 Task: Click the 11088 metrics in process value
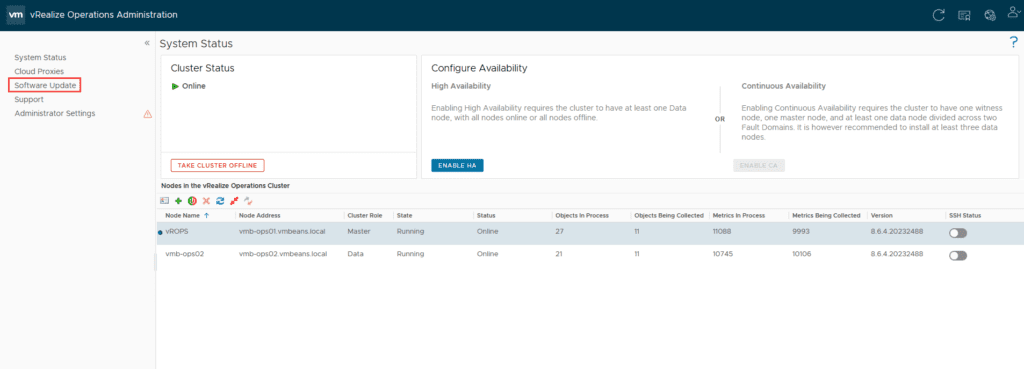tap(723, 232)
